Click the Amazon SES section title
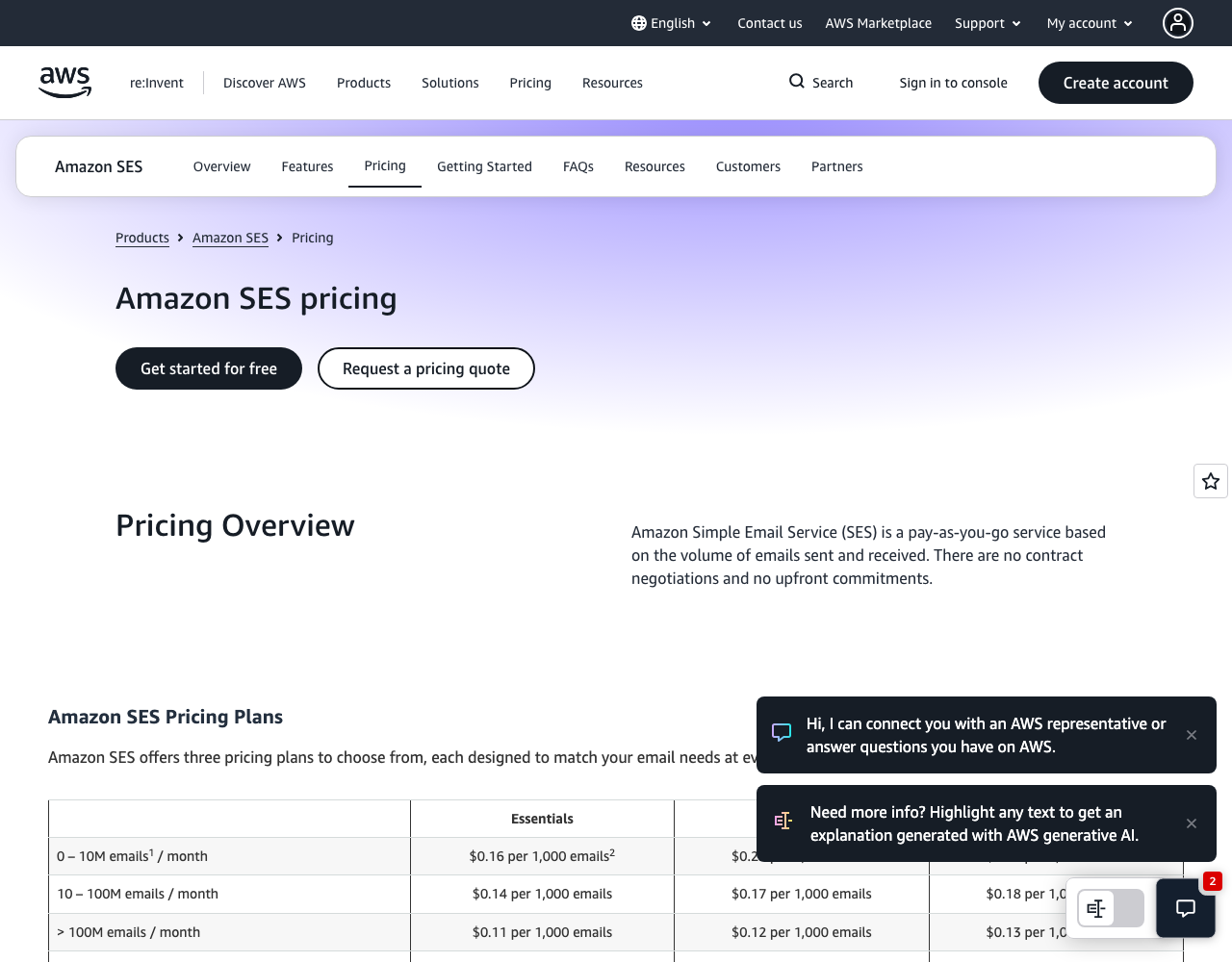The width and height of the screenshot is (1232, 962). [98, 166]
